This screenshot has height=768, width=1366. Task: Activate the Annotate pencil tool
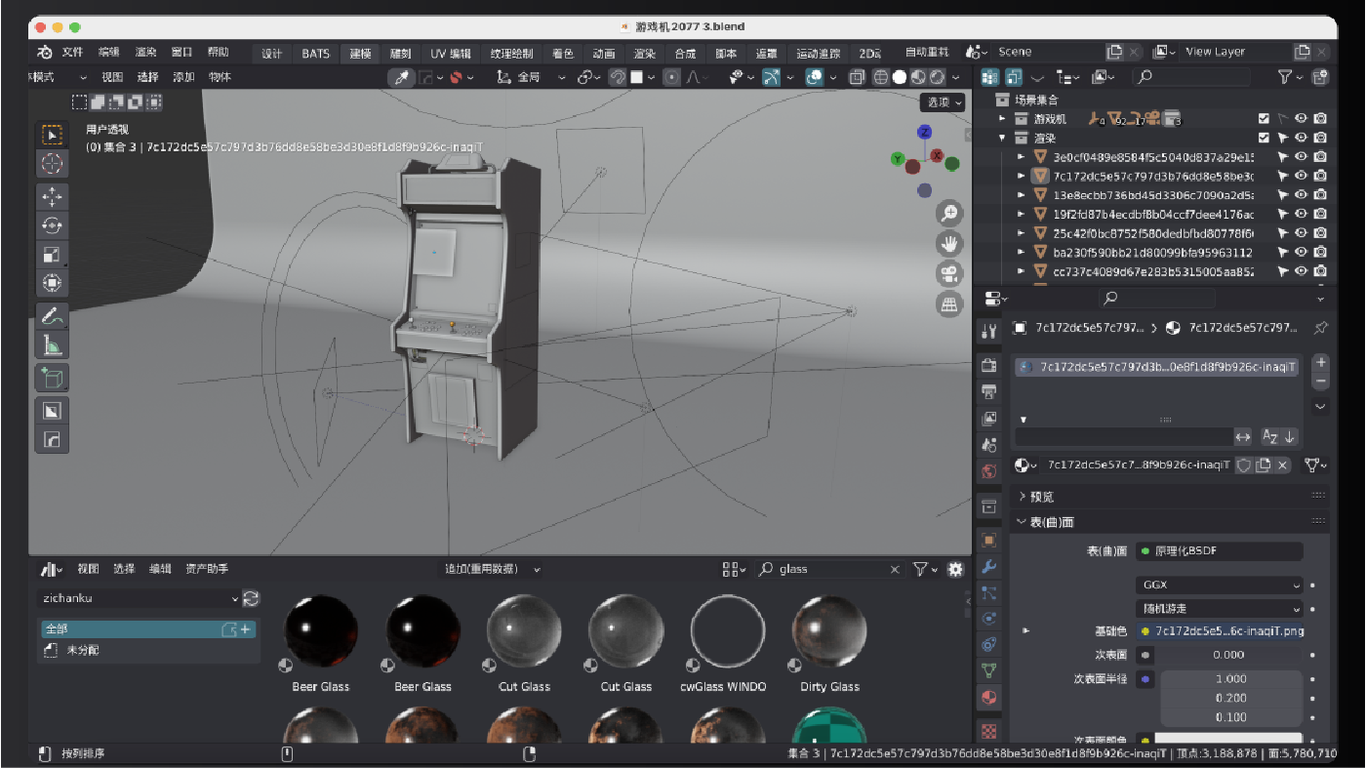point(52,316)
